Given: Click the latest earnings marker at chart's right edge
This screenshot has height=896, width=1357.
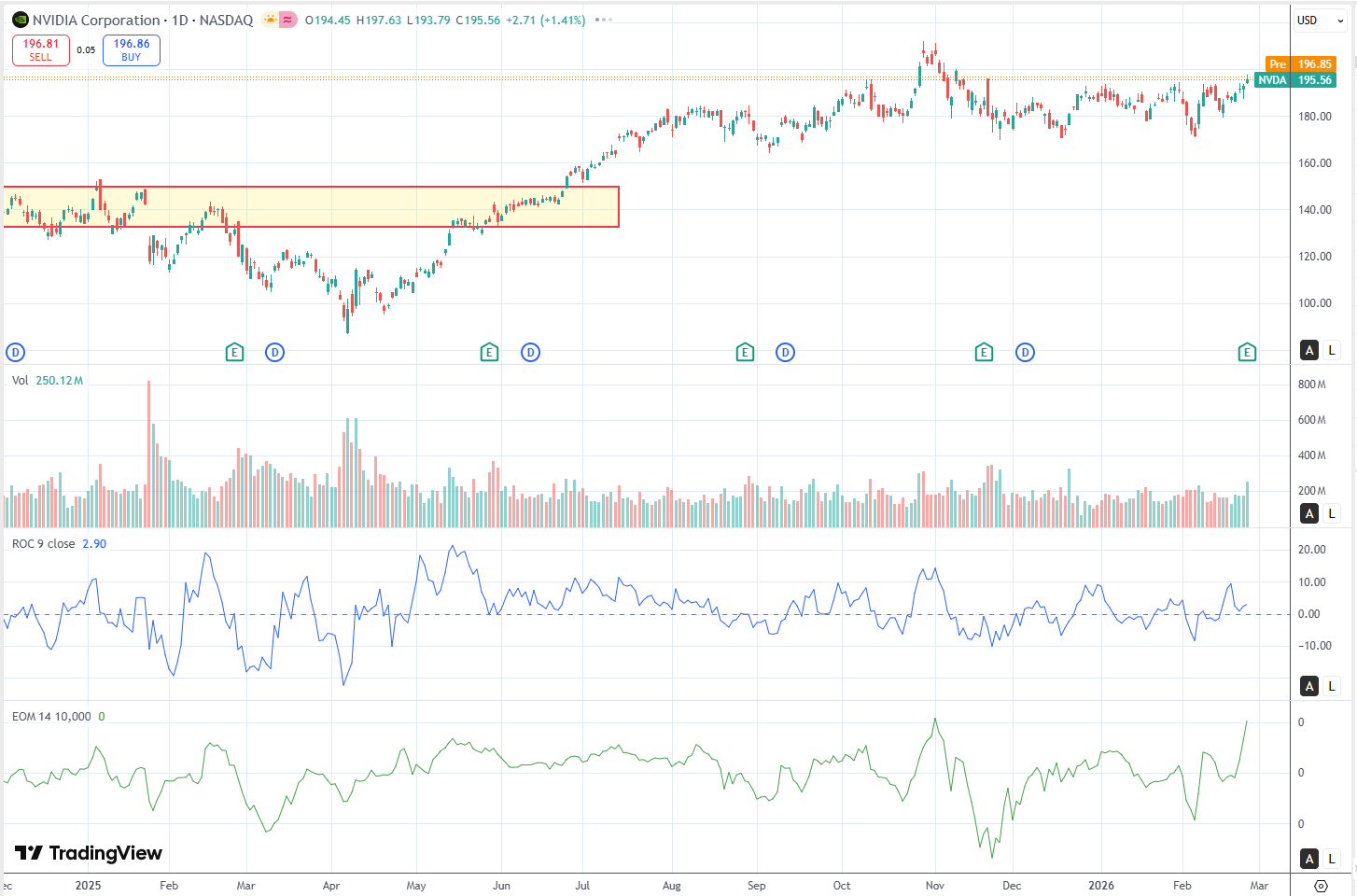Looking at the screenshot, I should coord(1247,352).
